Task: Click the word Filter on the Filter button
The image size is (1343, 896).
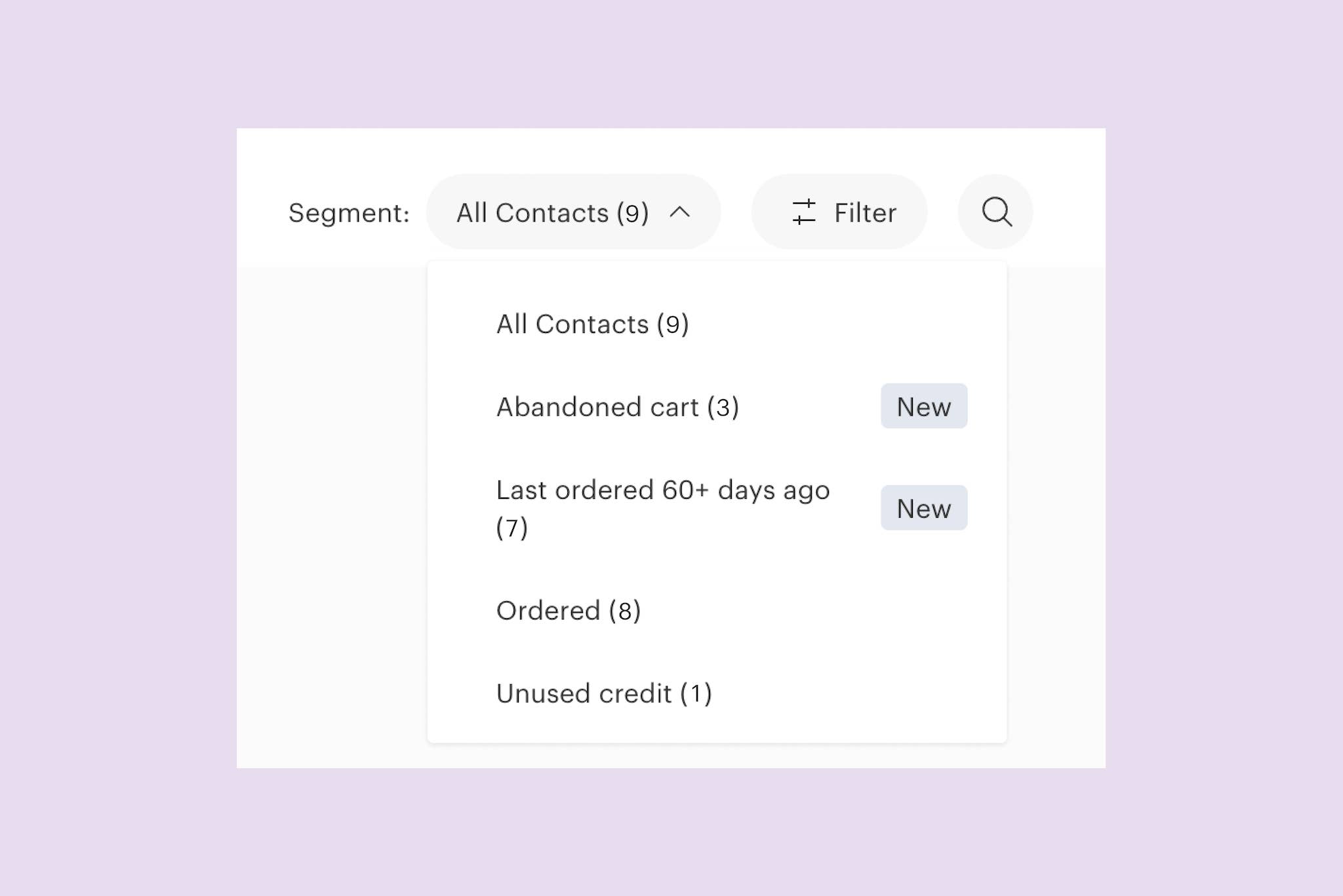Action: (x=865, y=213)
